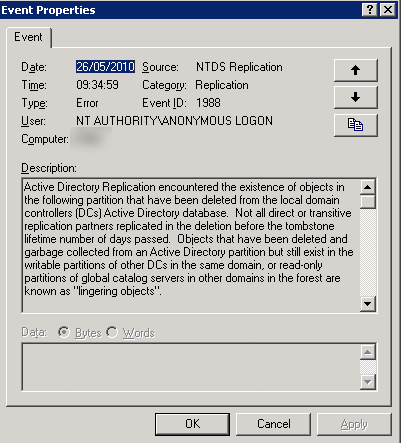Click data box scrollbar up arrow
The image size is (401, 443).
click(368, 352)
